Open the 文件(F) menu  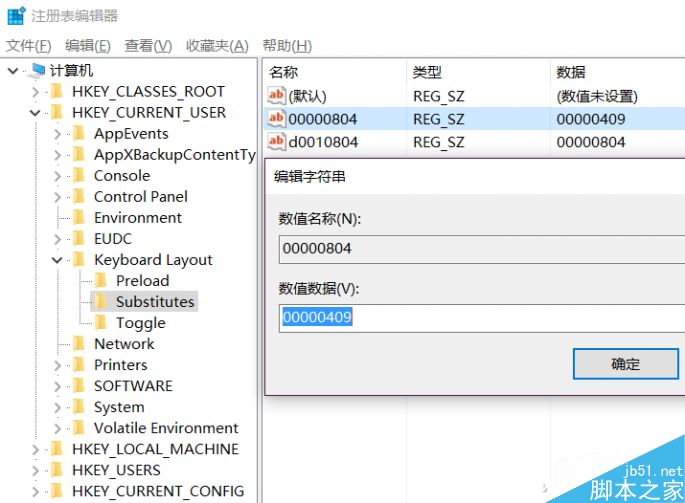click(28, 45)
